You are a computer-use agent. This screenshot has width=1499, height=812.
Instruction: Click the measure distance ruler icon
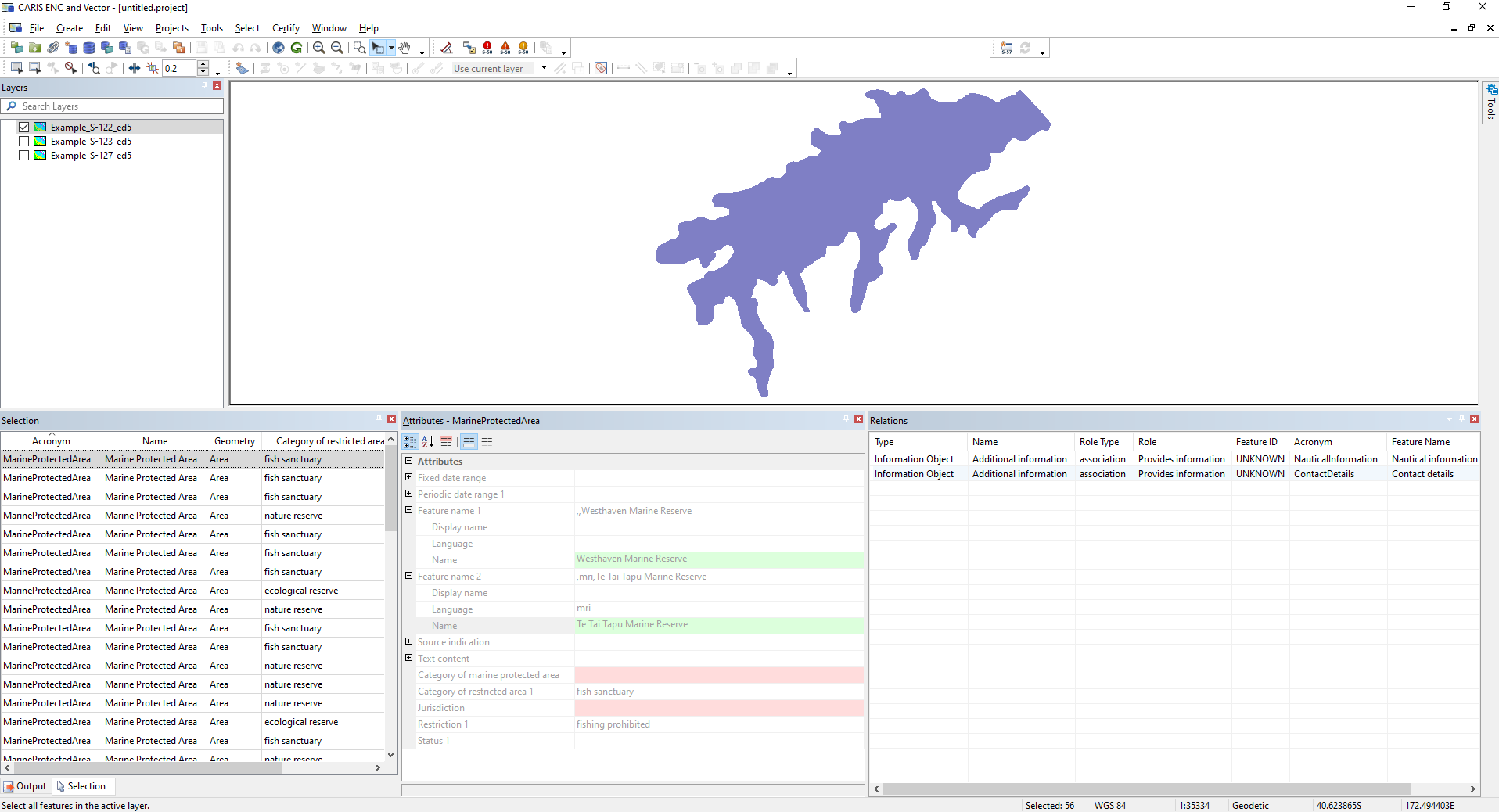pyautogui.click(x=446, y=48)
